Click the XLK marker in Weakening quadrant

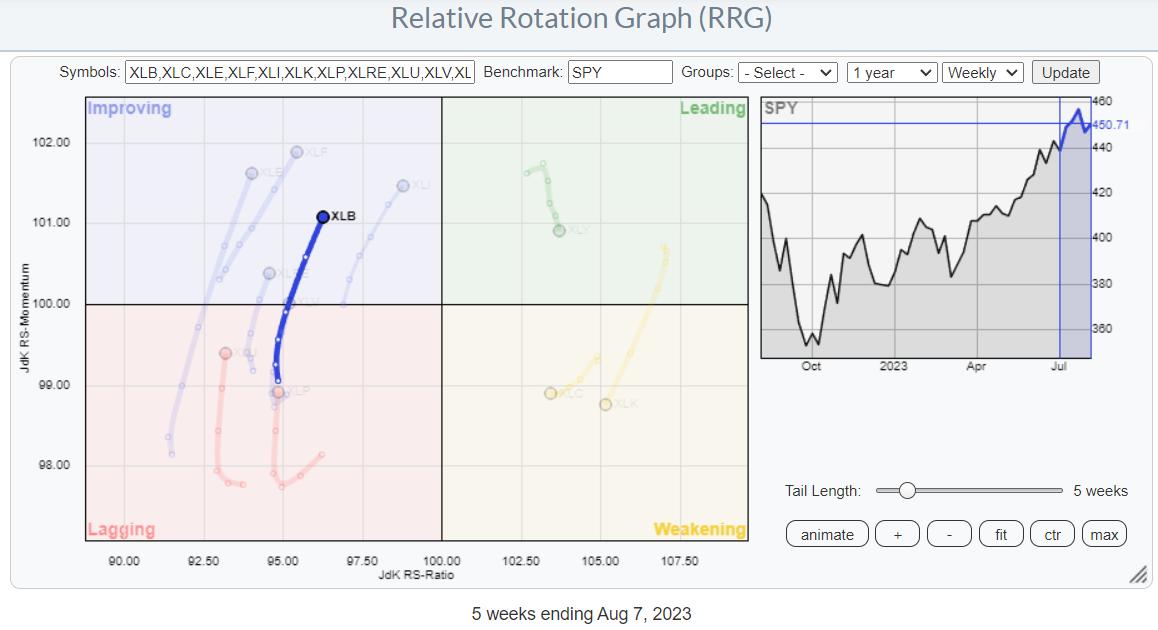(605, 404)
